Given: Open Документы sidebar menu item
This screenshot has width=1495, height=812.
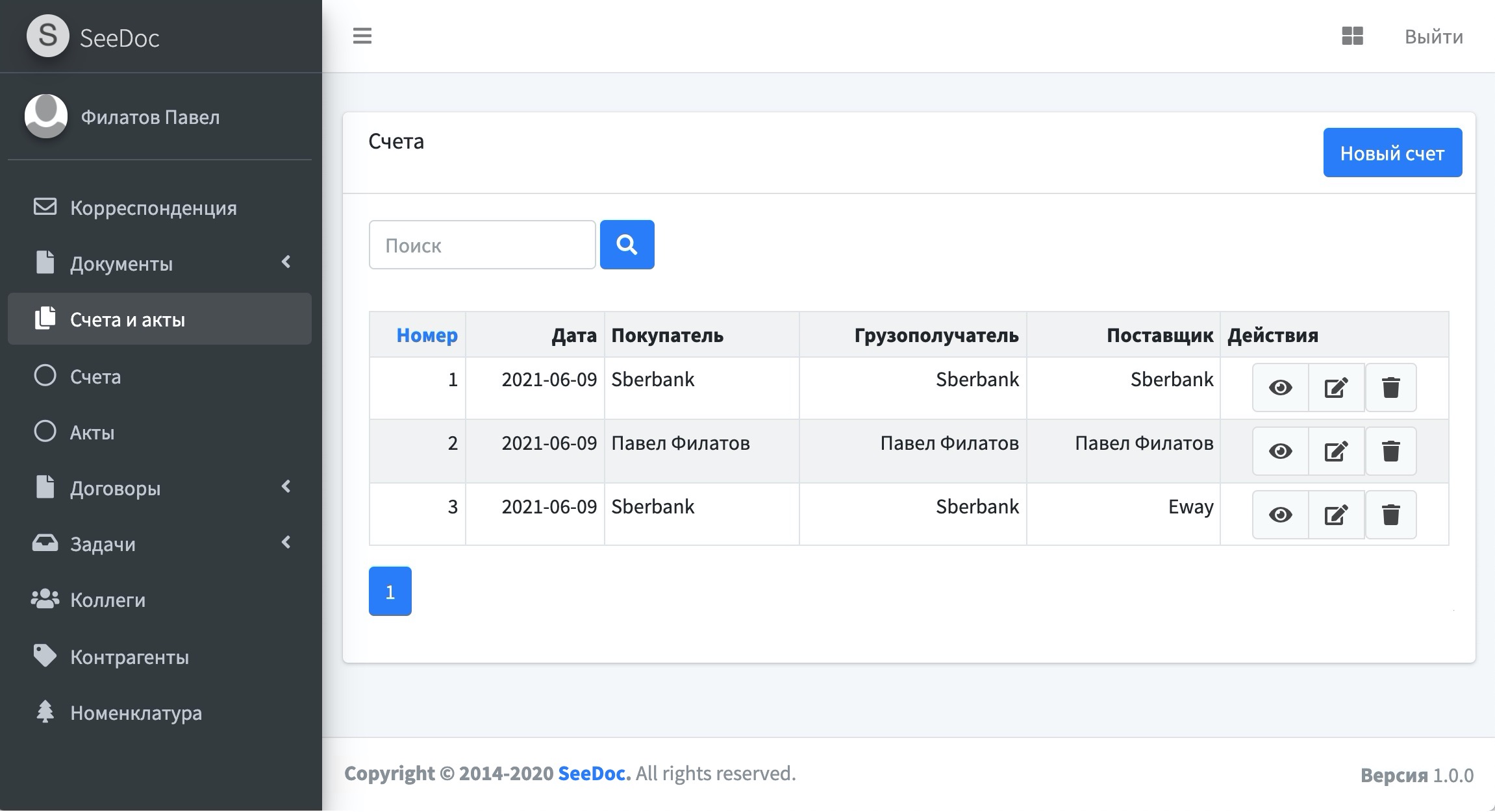Looking at the screenshot, I should (x=160, y=263).
